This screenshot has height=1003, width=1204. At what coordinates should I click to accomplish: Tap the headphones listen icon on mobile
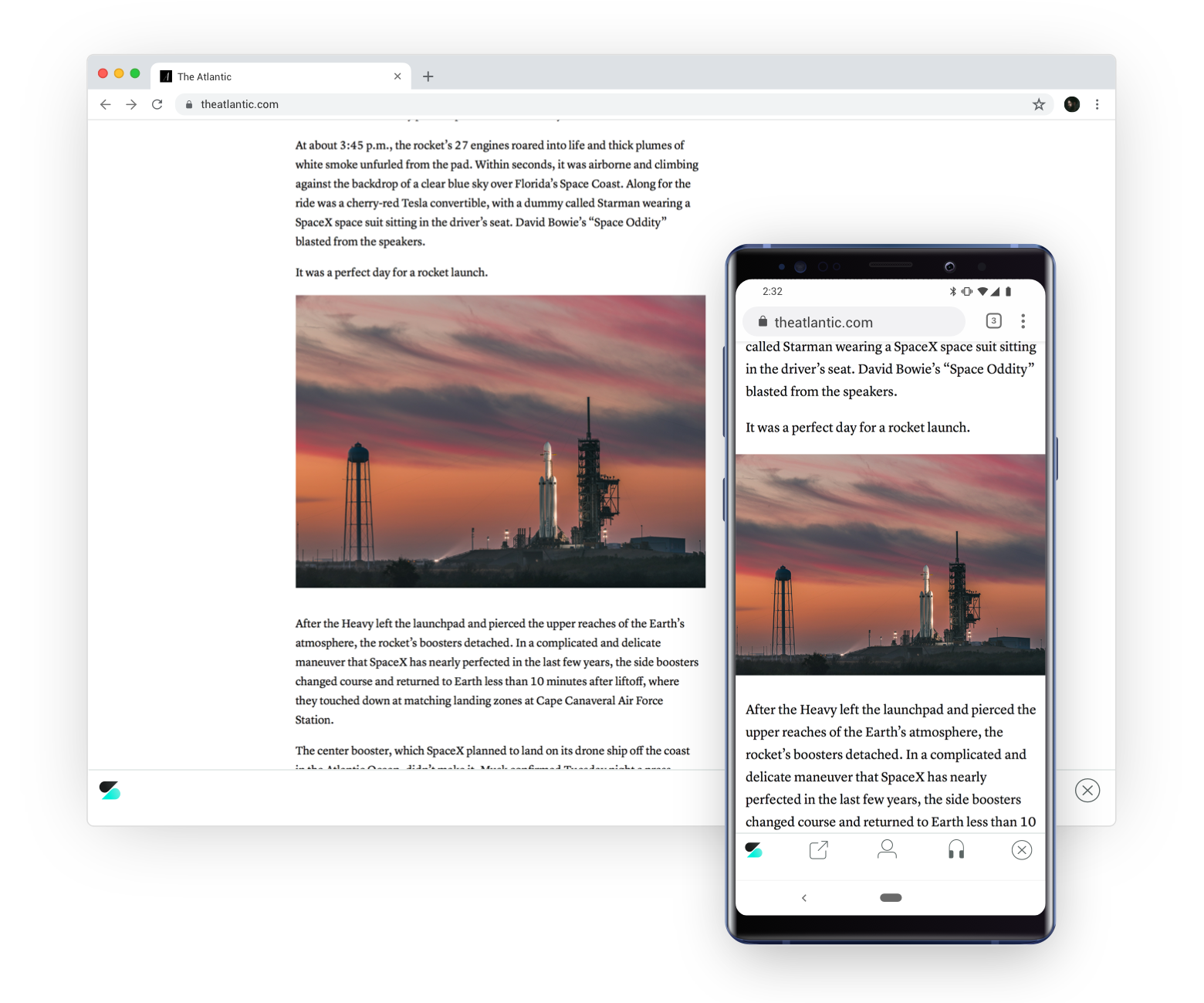click(956, 849)
